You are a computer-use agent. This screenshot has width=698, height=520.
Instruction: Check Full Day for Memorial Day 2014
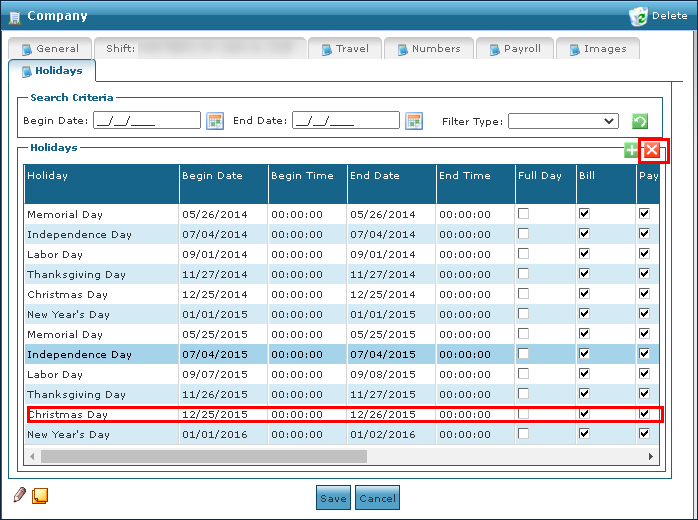point(524,214)
